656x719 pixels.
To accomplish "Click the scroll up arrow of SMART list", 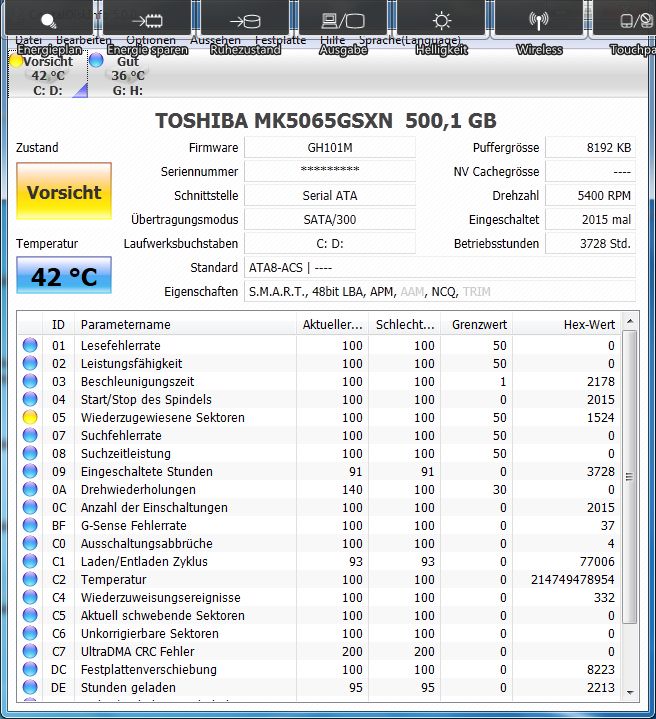I will pyautogui.click(x=630, y=321).
